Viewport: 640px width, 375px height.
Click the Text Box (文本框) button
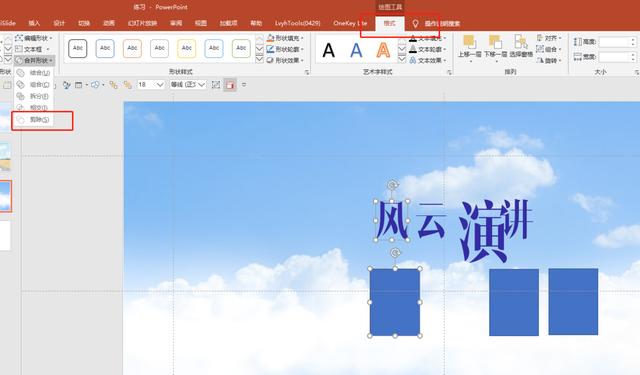[x=32, y=49]
